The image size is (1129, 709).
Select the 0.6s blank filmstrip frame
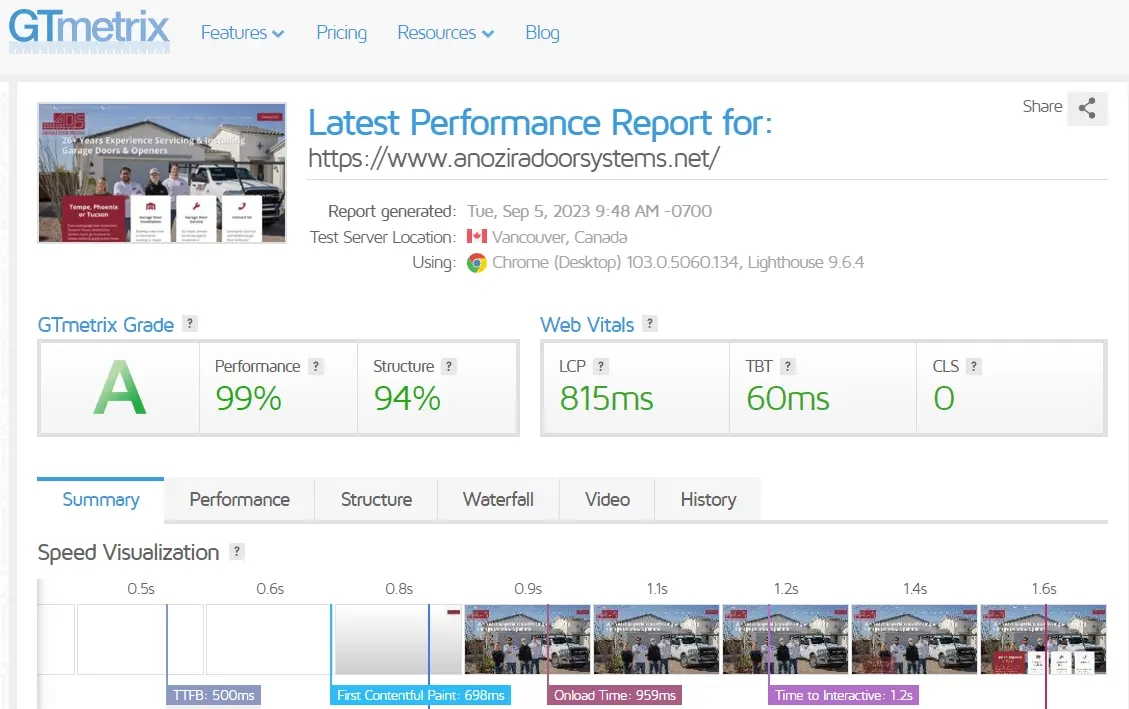pyautogui.click(x=269, y=639)
